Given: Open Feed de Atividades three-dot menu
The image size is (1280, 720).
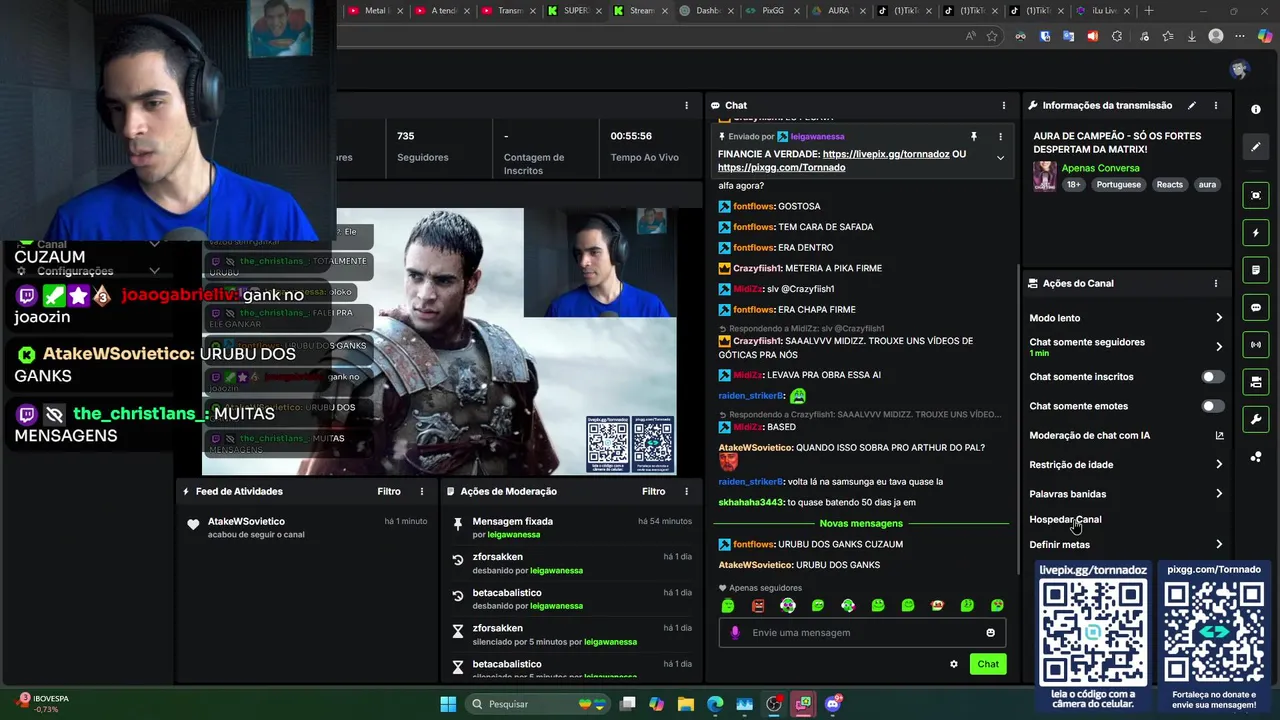Looking at the screenshot, I should pyautogui.click(x=422, y=491).
